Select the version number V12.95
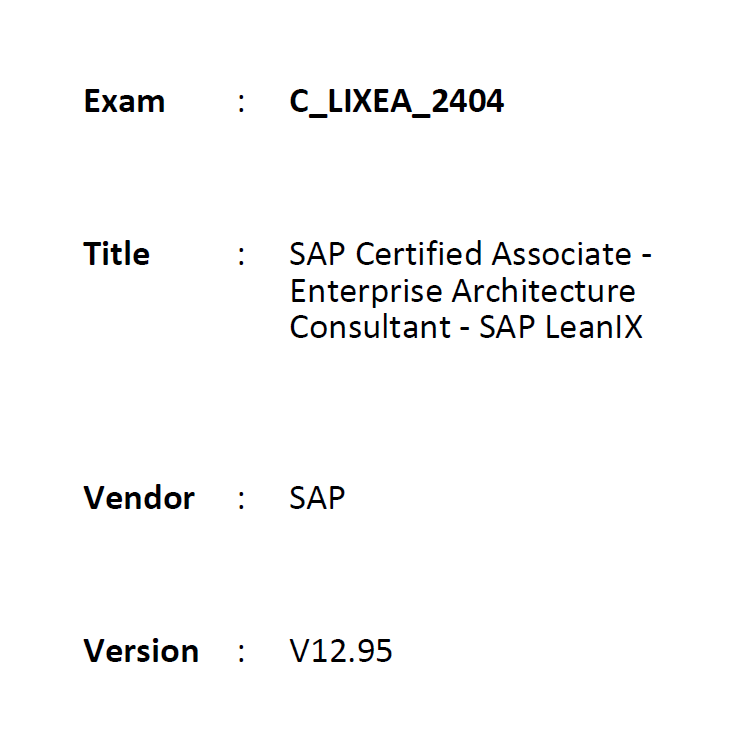The width and height of the screenshot is (738, 734). [x=341, y=651]
